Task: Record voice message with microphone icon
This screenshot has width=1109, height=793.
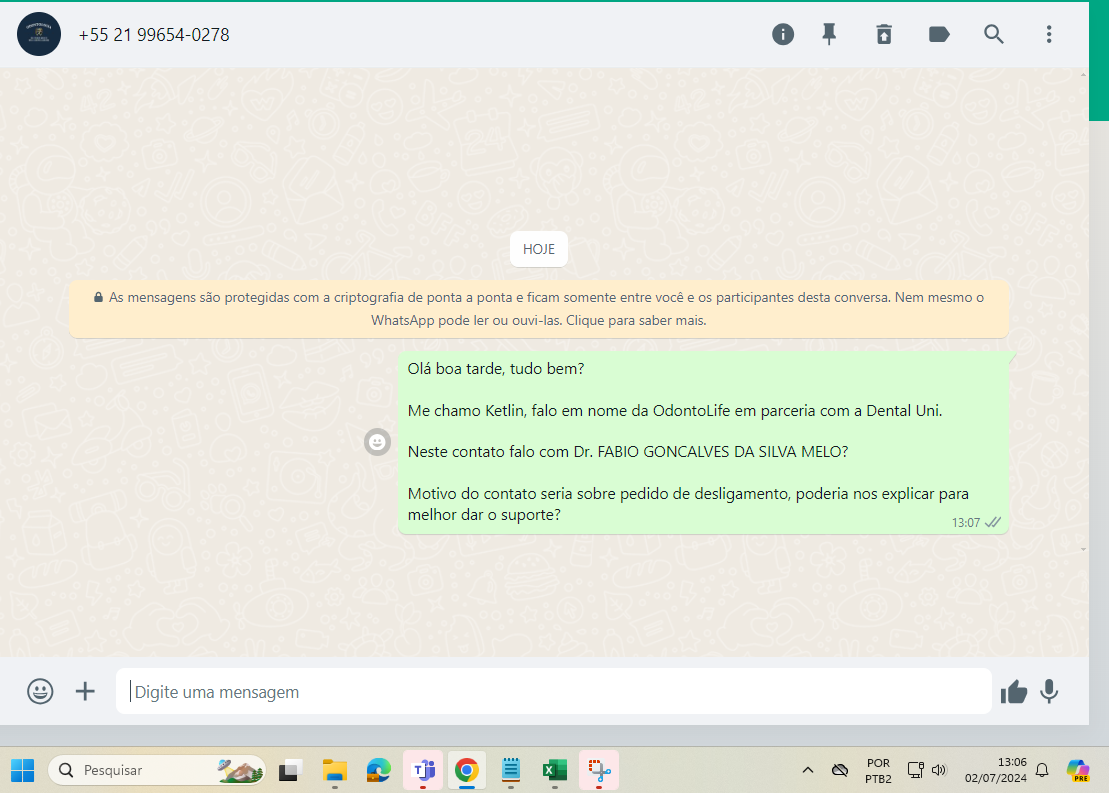Action: point(1049,692)
